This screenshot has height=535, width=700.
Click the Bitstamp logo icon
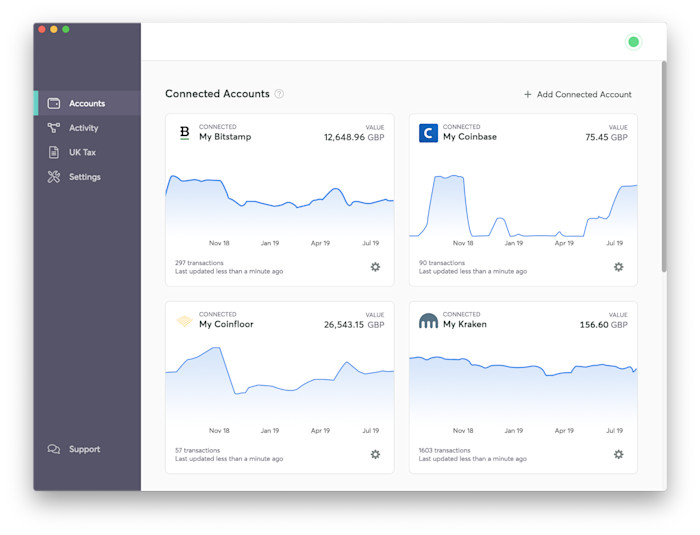click(x=184, y=133)
